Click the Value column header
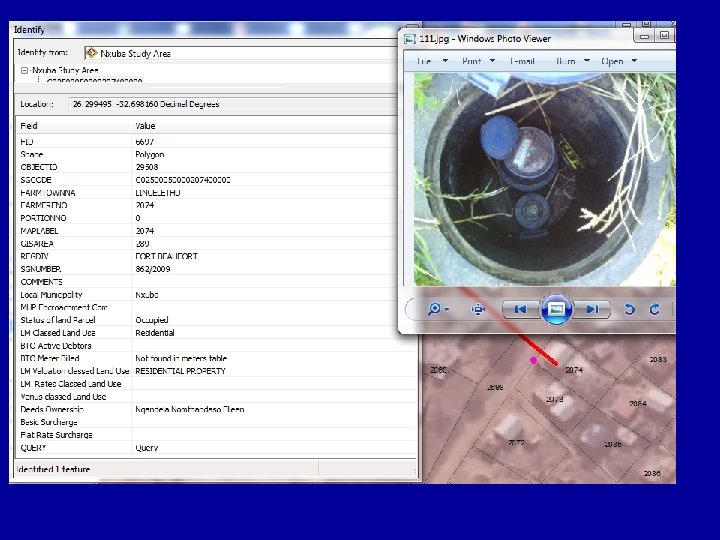Viewport: 720px width, 540px height. (x=145, y=126)
